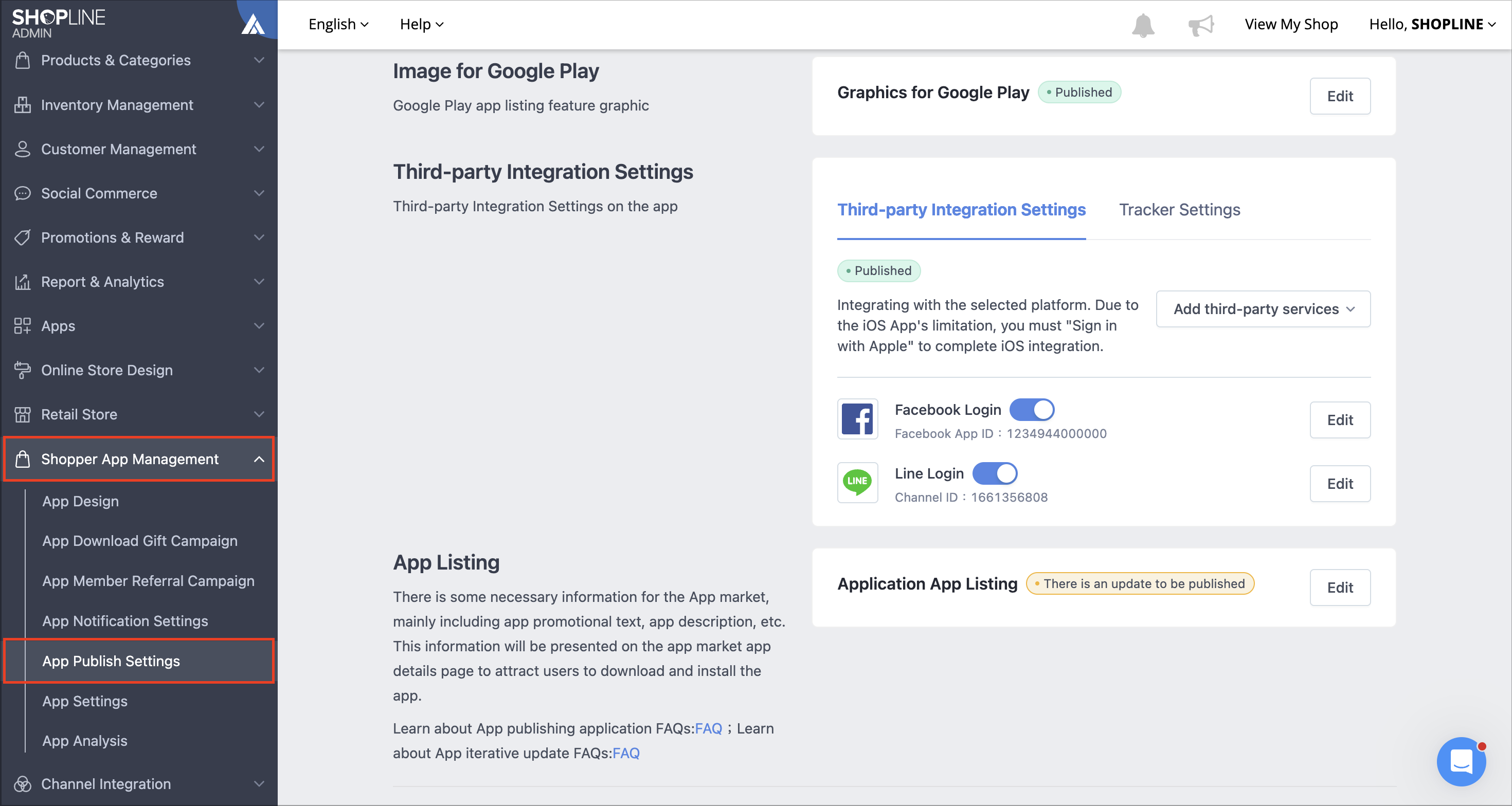
Task: Click the Report & Analytics chart icon
Action: pyautogui.click(x=22, y=282)
